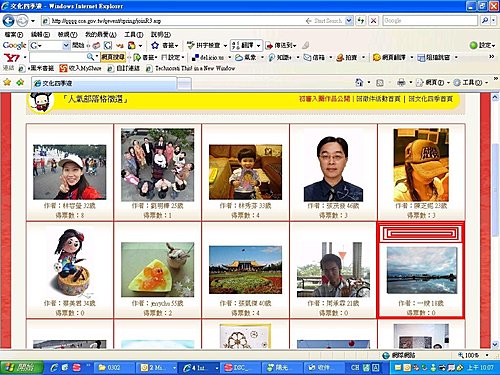Click the Refresh icon beside address bar

point(361,21)
